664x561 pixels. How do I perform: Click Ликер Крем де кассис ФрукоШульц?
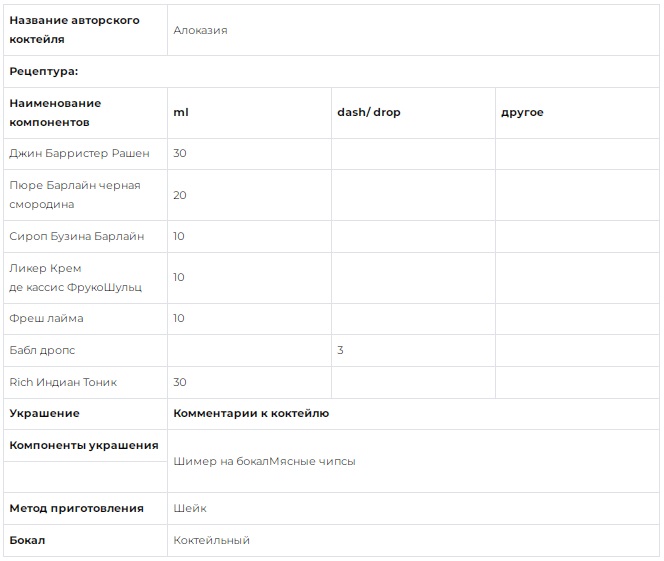tap(75, 278)
